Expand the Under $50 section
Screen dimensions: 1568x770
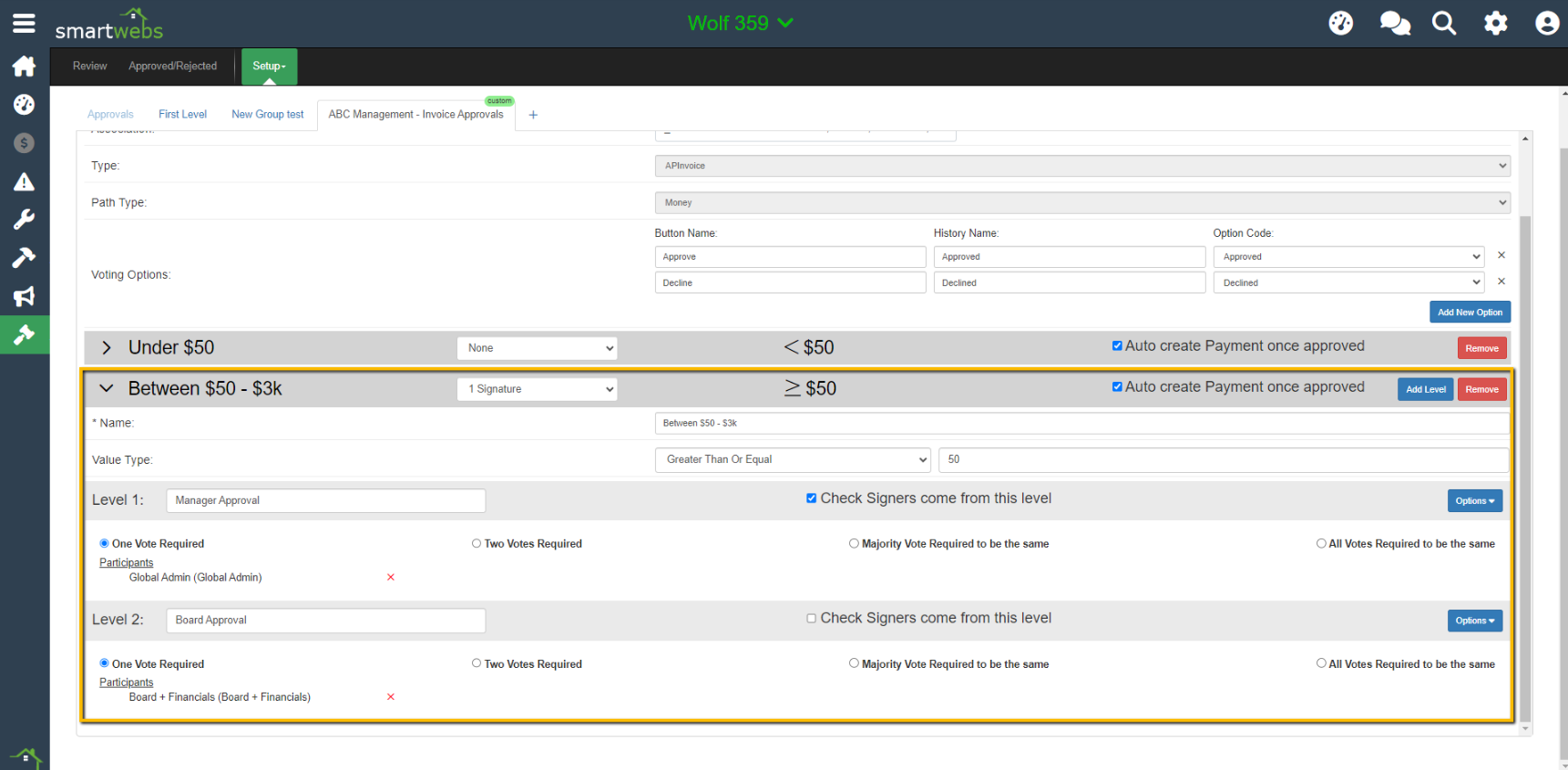point(107,347)
